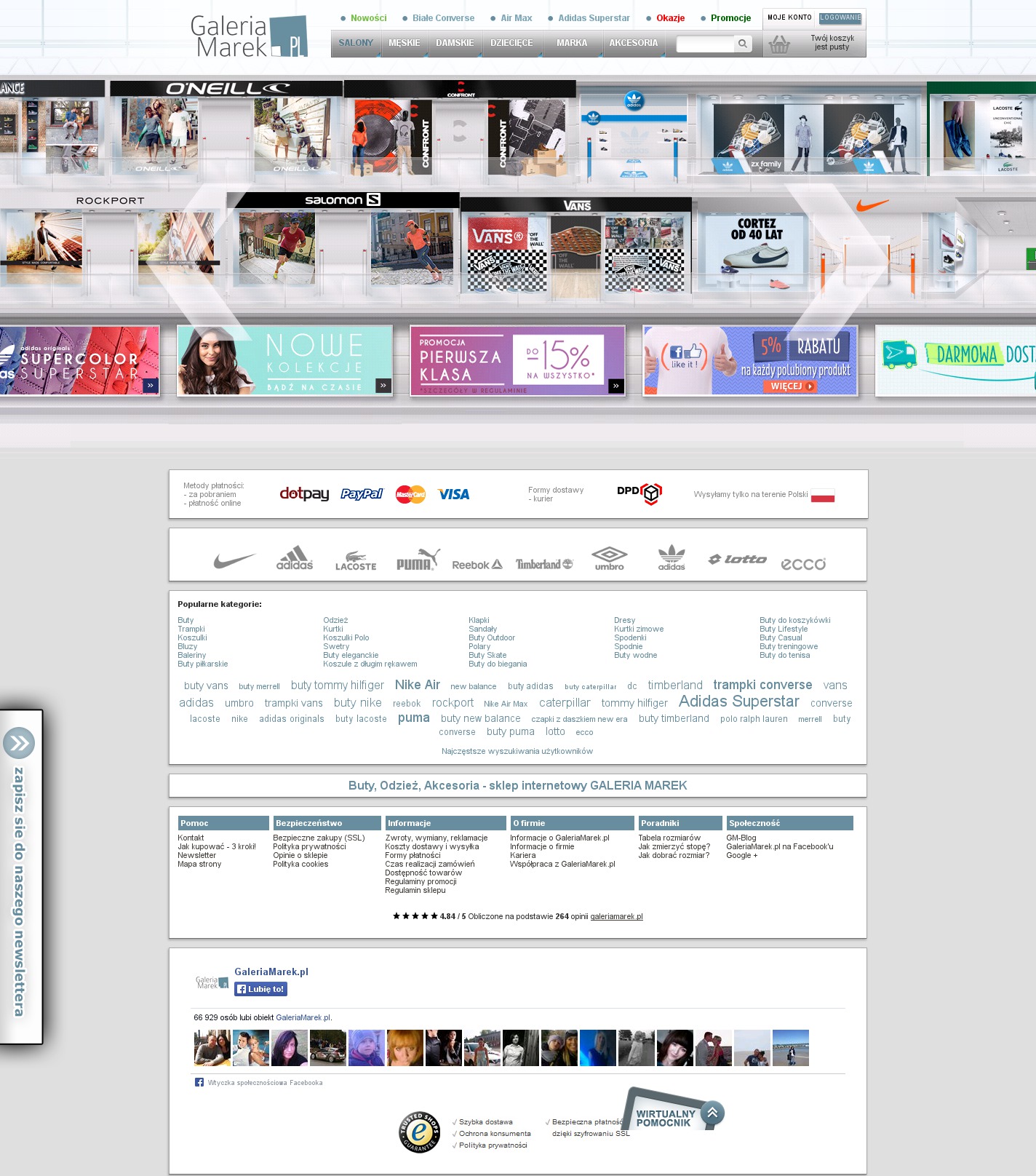Select the Lacoste crocodile brand logo
Screen dimensions: 1036x1176
tap(355, 560)
